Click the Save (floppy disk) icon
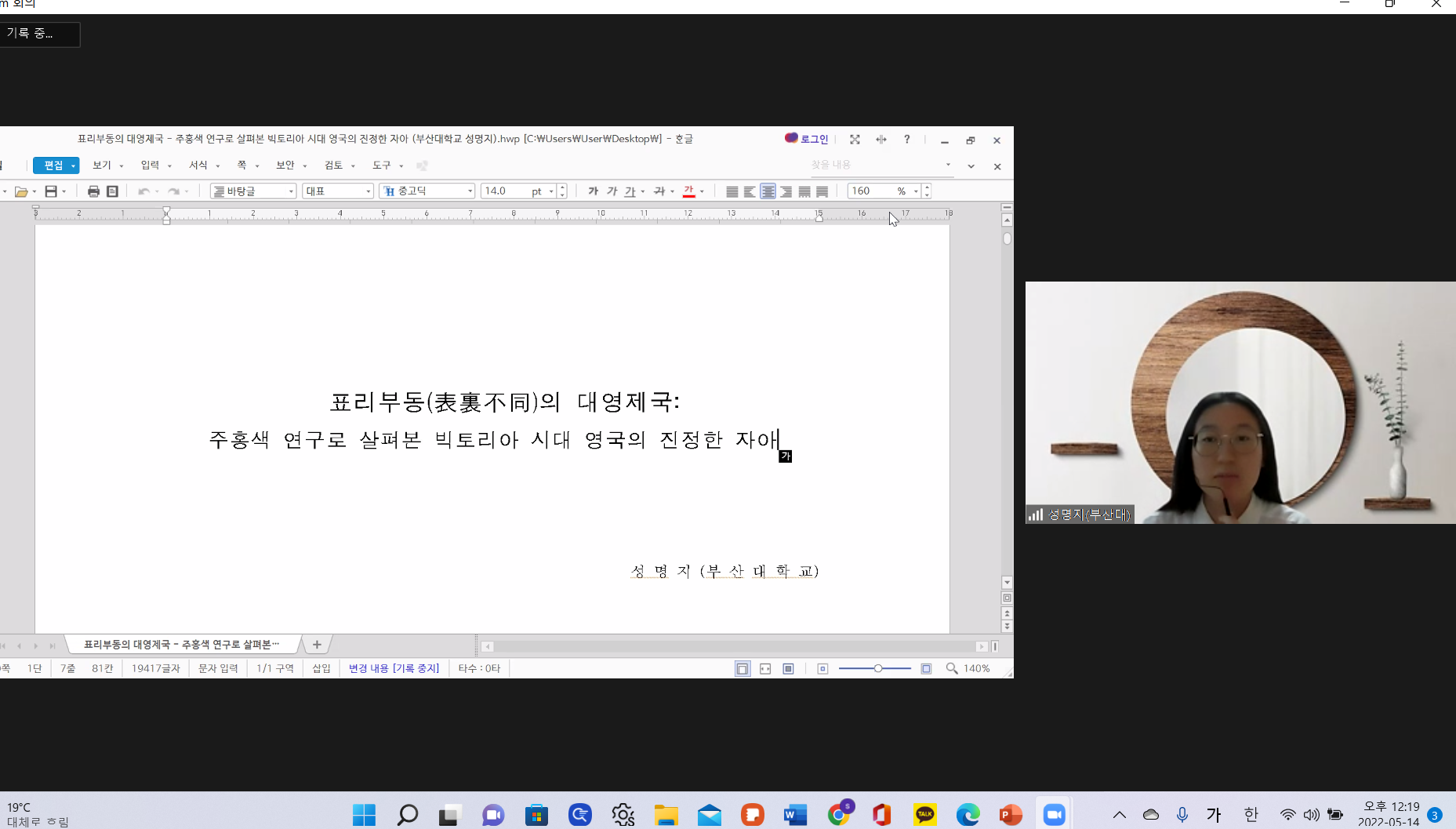The width and height of the screenshot is (1456, 829). pos(51,191)
